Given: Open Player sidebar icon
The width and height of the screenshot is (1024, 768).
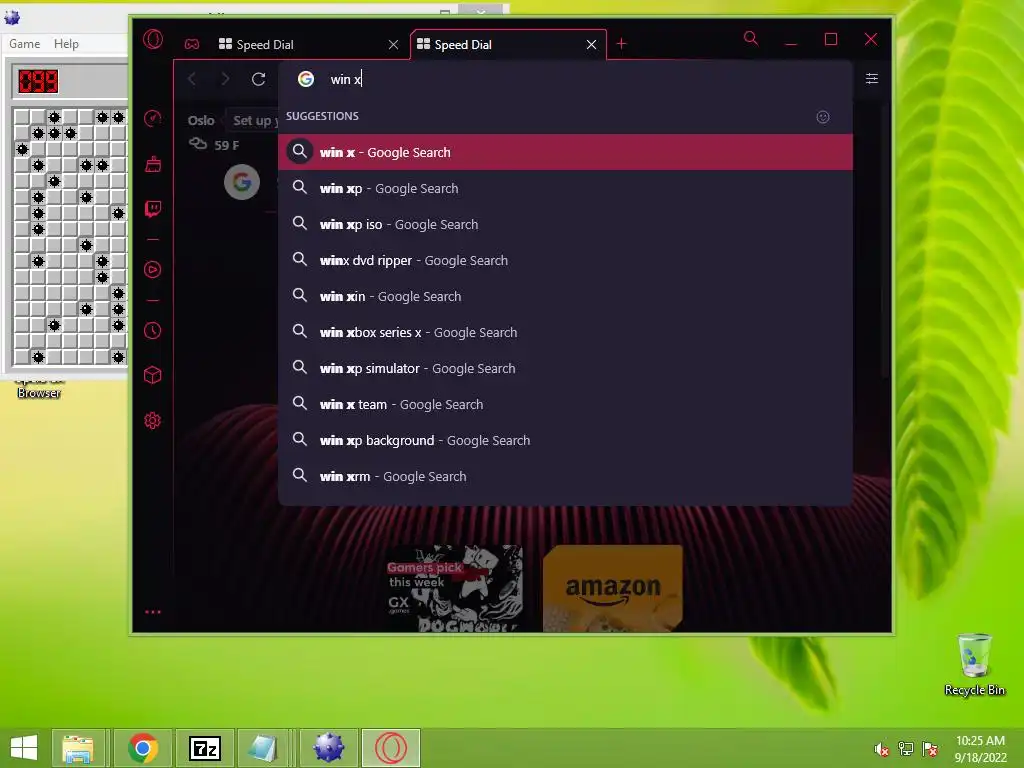Looking at the screenshot, I should [153, 270].
